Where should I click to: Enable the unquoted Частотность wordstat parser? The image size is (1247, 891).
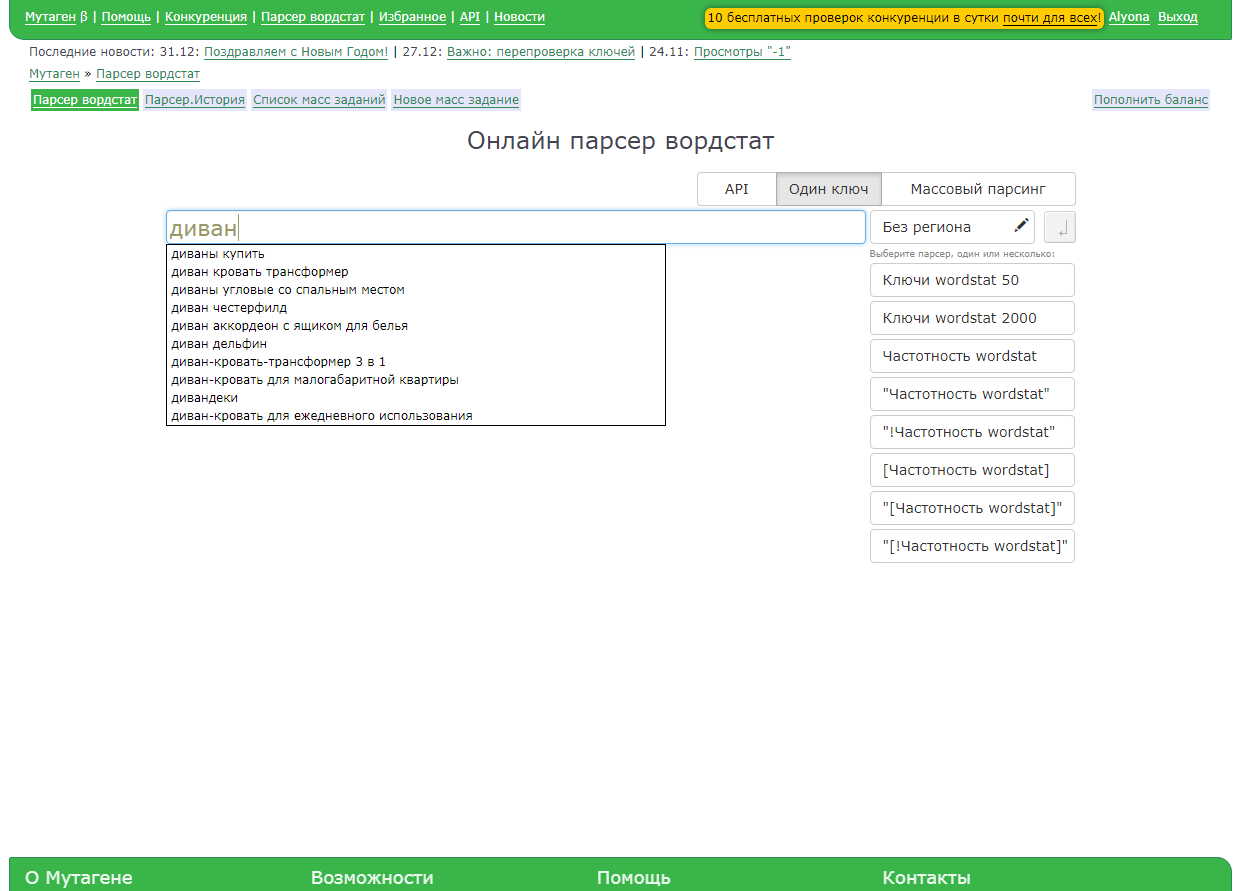point(971,356)
